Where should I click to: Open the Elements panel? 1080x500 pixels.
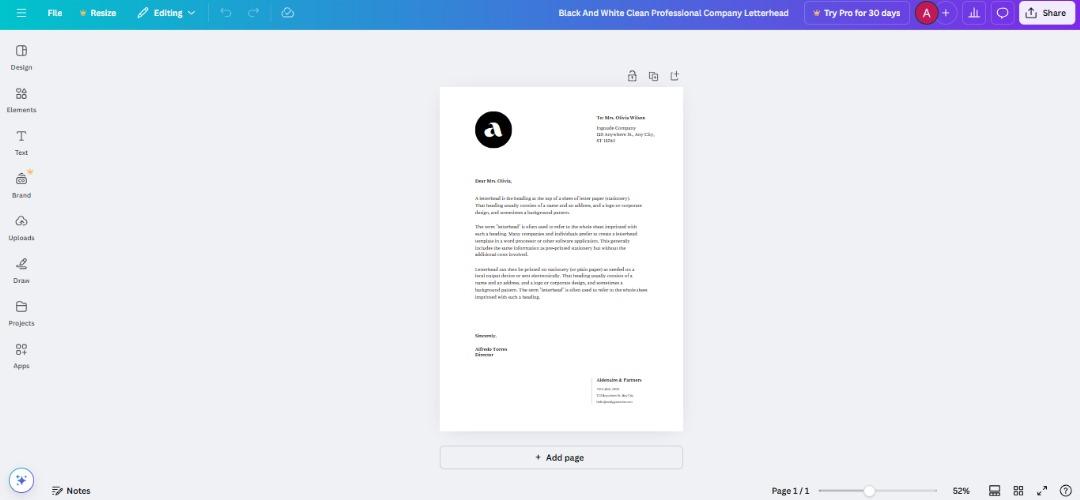21,100
